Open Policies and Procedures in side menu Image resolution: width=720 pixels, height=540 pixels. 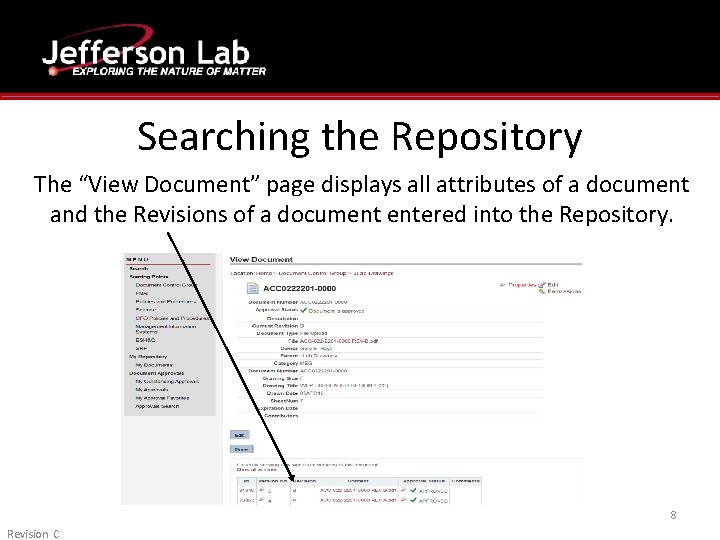165,302
